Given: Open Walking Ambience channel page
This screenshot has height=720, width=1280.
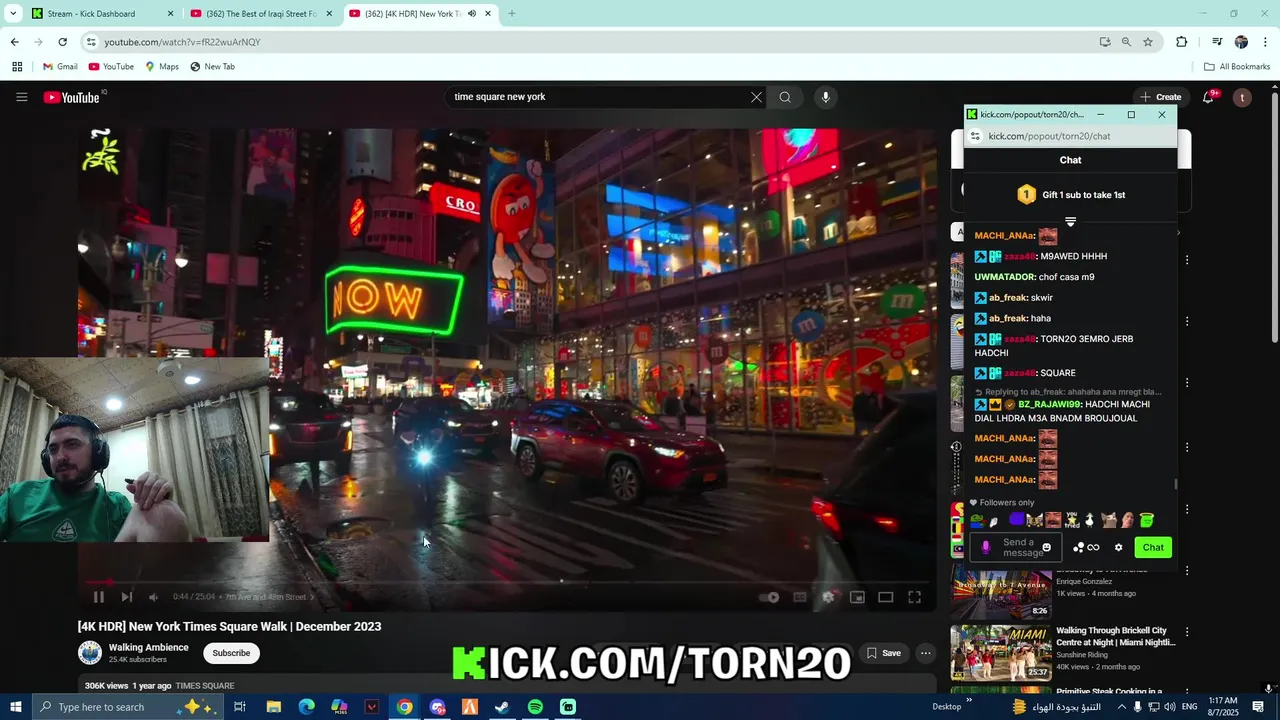Looking at the screenshot, I should [148, 647].
